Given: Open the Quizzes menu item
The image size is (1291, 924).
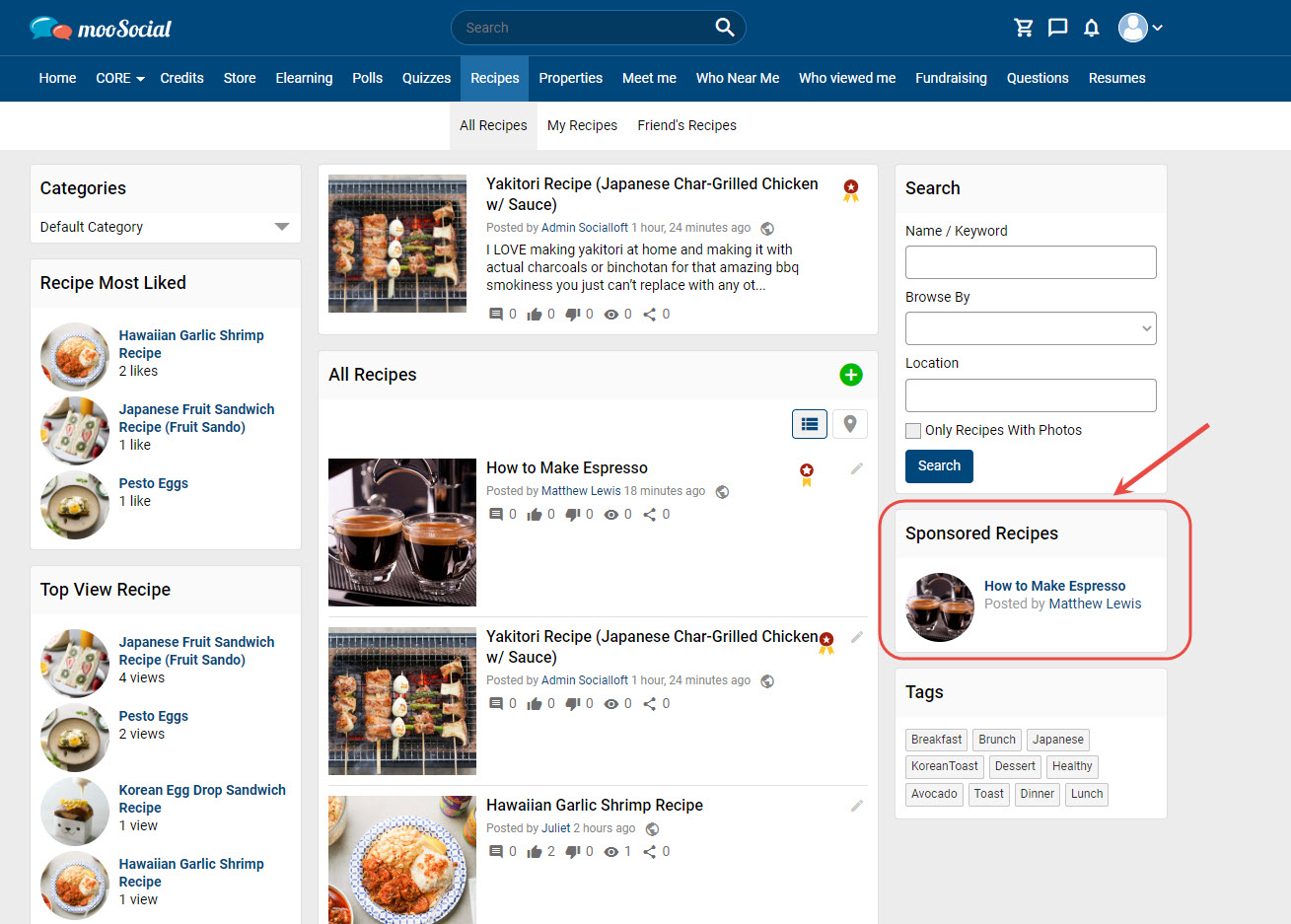Looking at the screenshot, I should [x=427, y=78].
